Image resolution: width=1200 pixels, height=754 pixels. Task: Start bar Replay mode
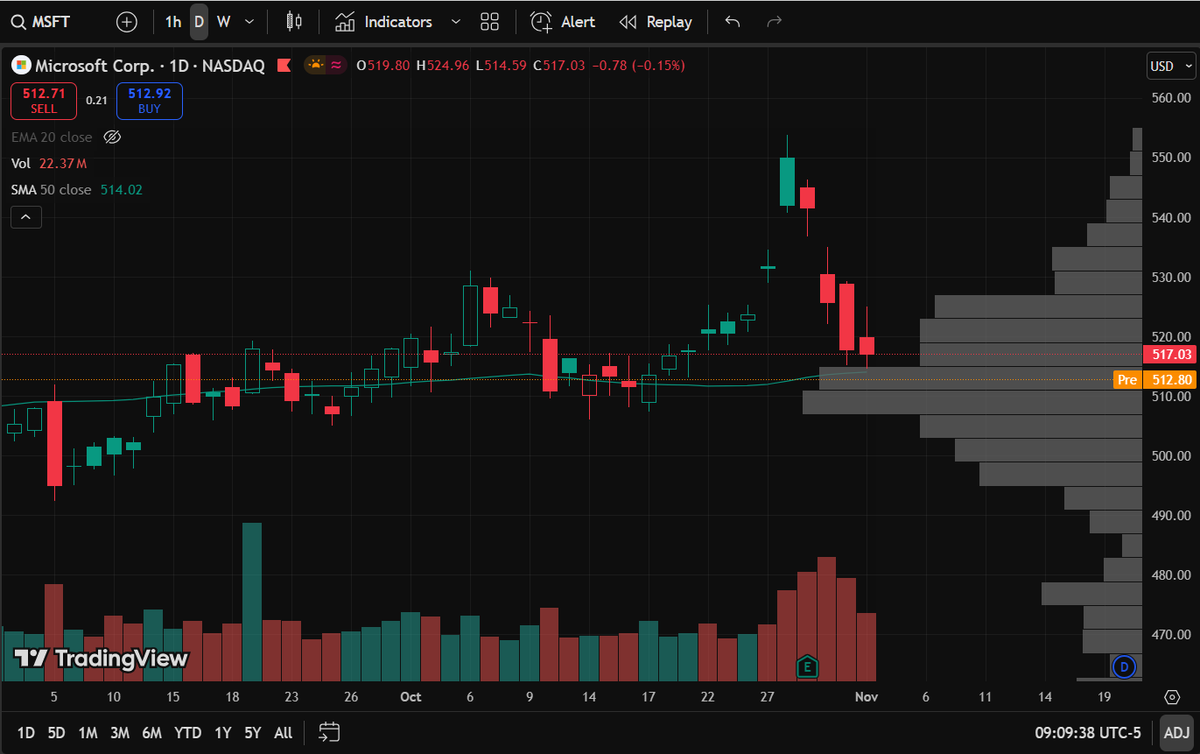tap(656, 21)
